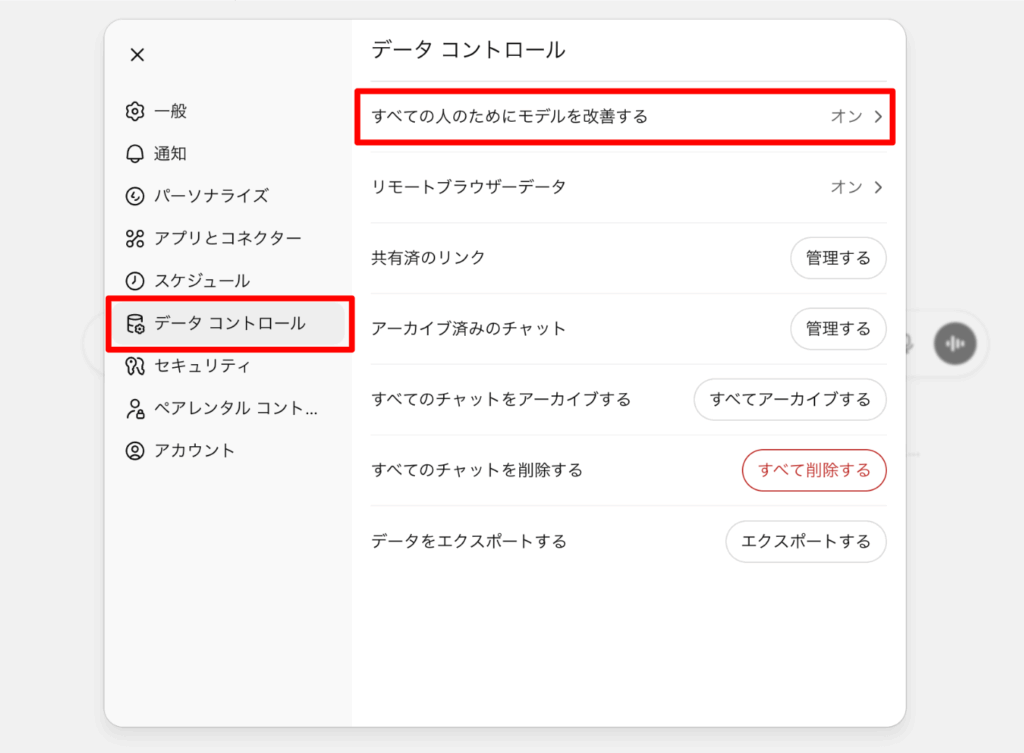Image resolution: width=1024 pixels, height=753 pixels.
Task: Close the settings dialog with X
Action: 137,55
